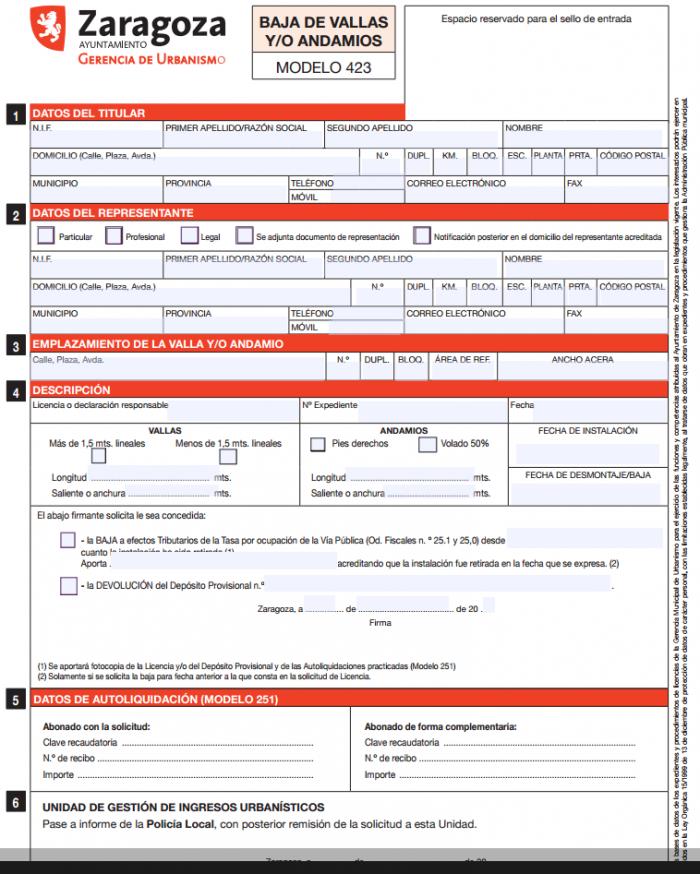The width and height of the screenshot is (700, 874).
Task: Click the Zaragoza coat of arms logo
Action: [48, 28]
